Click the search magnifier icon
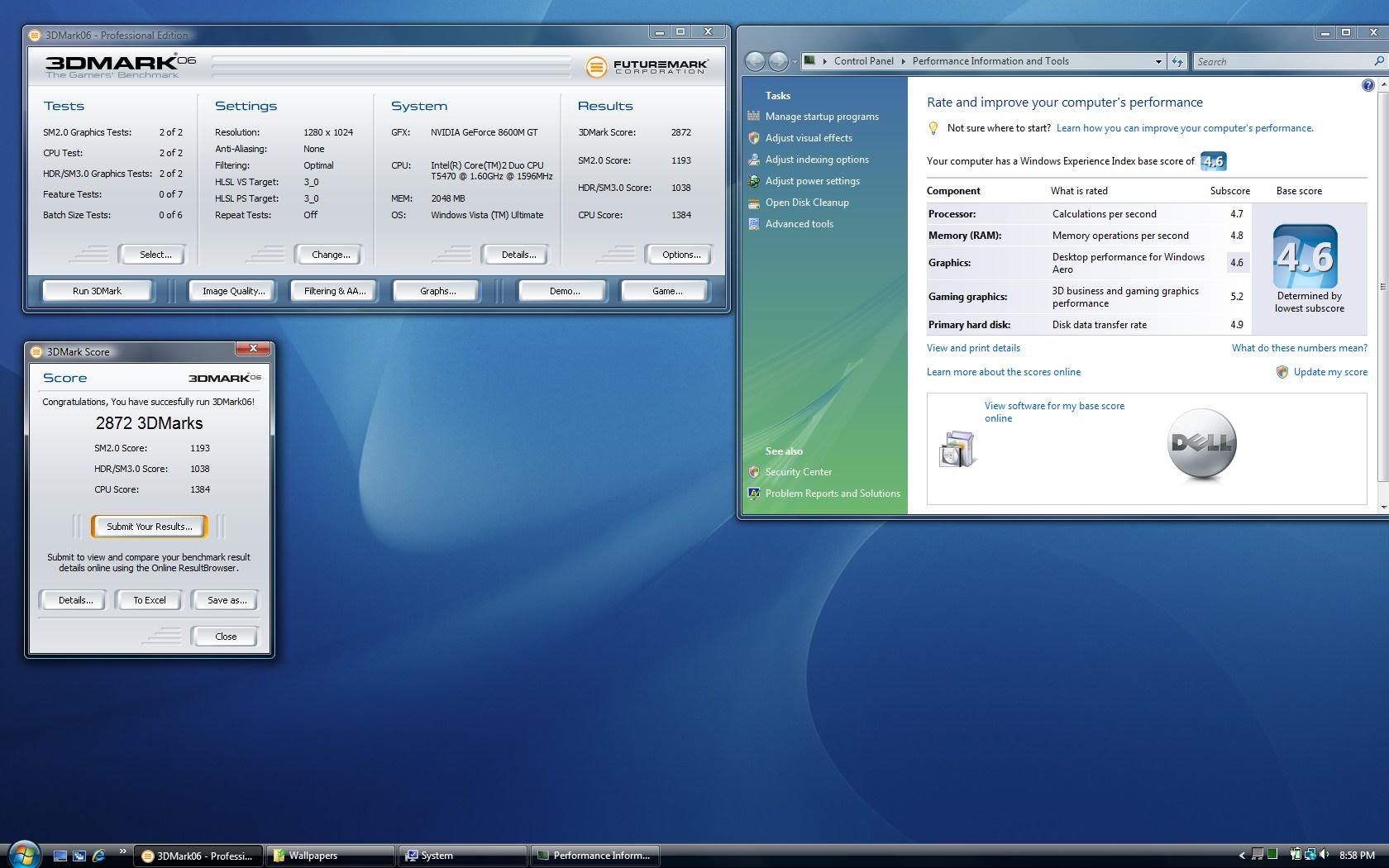Image resolution: width=1389 pixels, height=868 pixels. [1378, 61]
